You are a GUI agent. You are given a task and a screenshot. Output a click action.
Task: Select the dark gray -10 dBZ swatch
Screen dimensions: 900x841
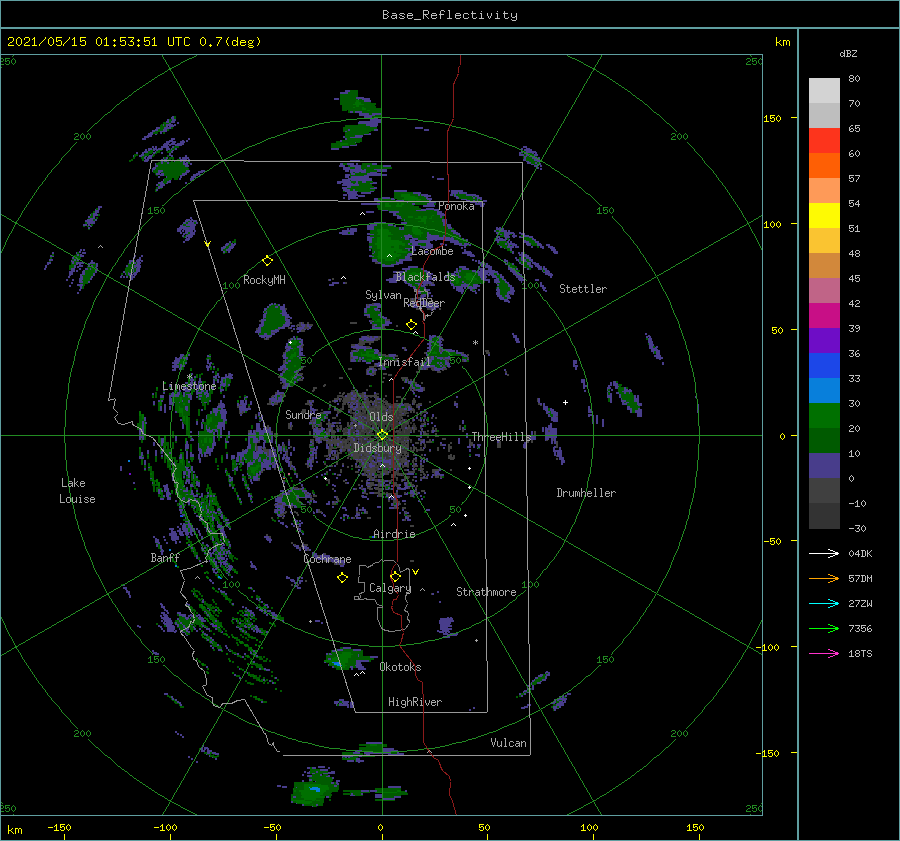coord(824,516)
